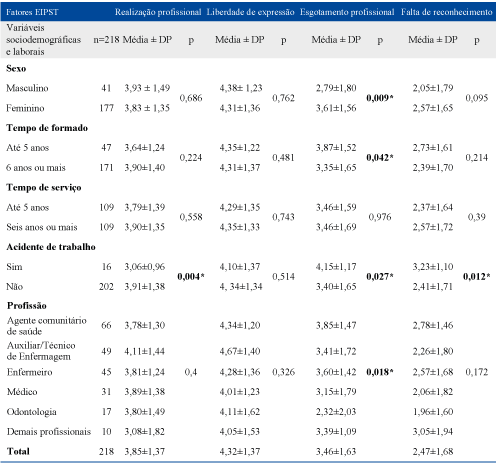The image size is (496, 466).
Task: Select the Tempo de serviço heading
Action: 44,188
